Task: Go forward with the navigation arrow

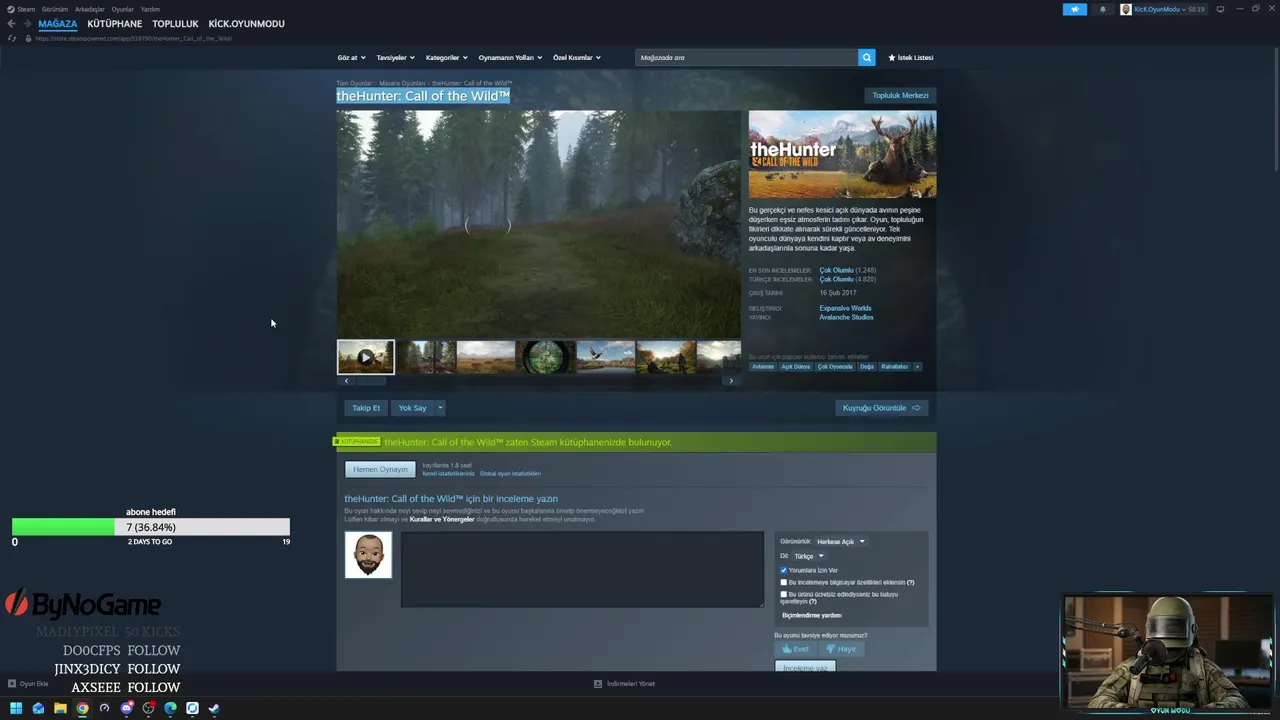Action: tap(27, 23)
